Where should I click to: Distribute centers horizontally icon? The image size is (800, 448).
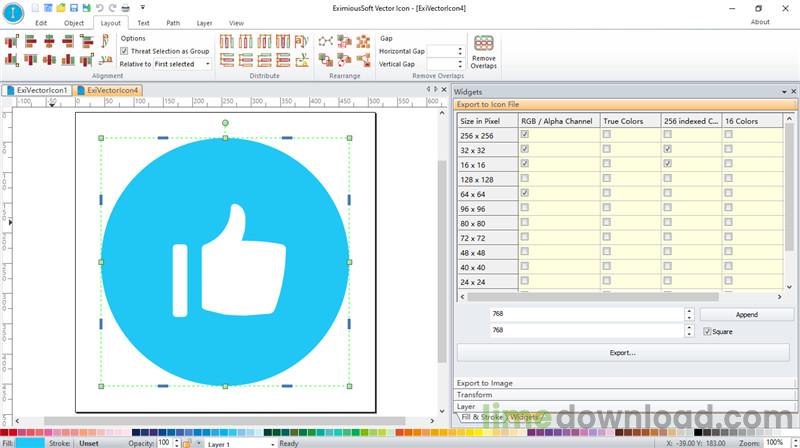point(245,41)
